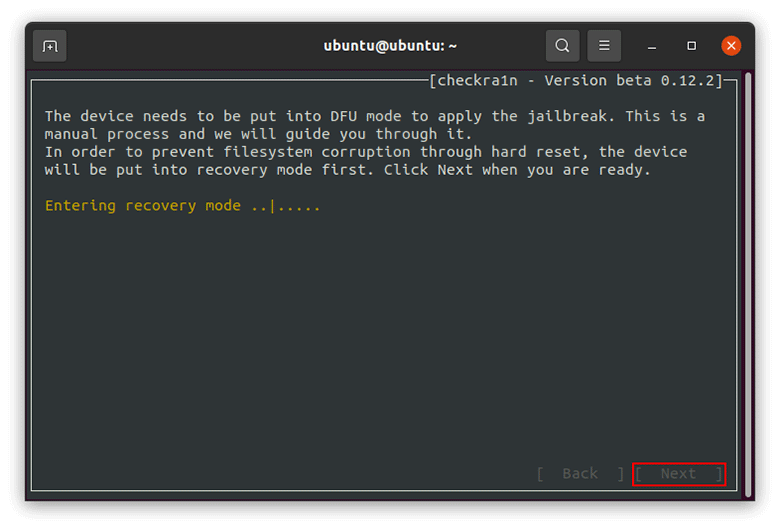This screenshot has width=780, height=529.
Task: Click the 'checkra1n - Version beta 0.12.2' header
Action: [576, 81]
